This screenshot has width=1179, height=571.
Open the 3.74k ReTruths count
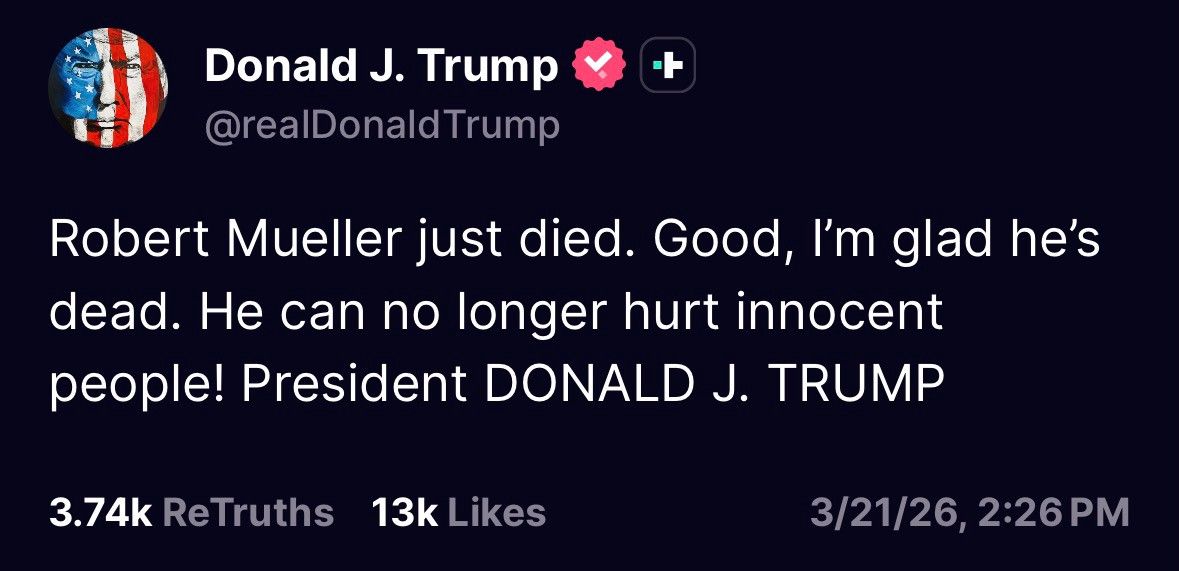tap(192, 513)
